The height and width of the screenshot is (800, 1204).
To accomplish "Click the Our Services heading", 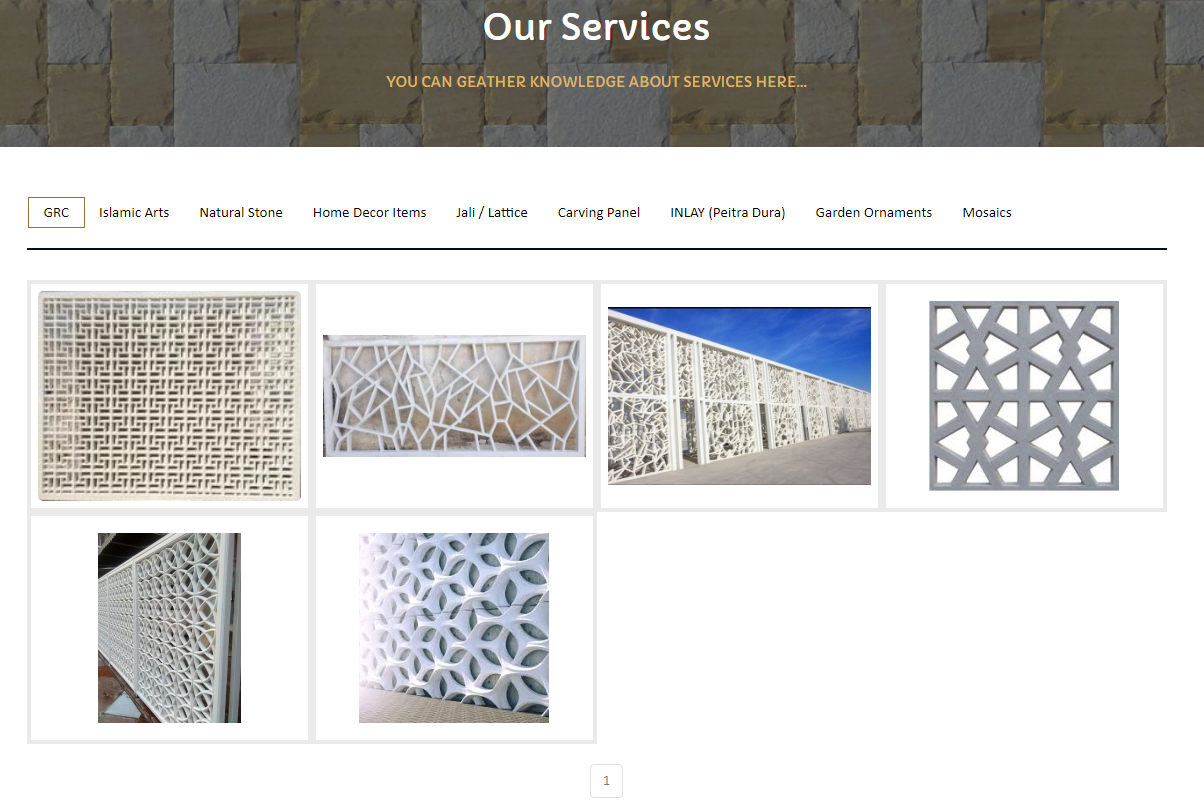I will tap(597, 27).
